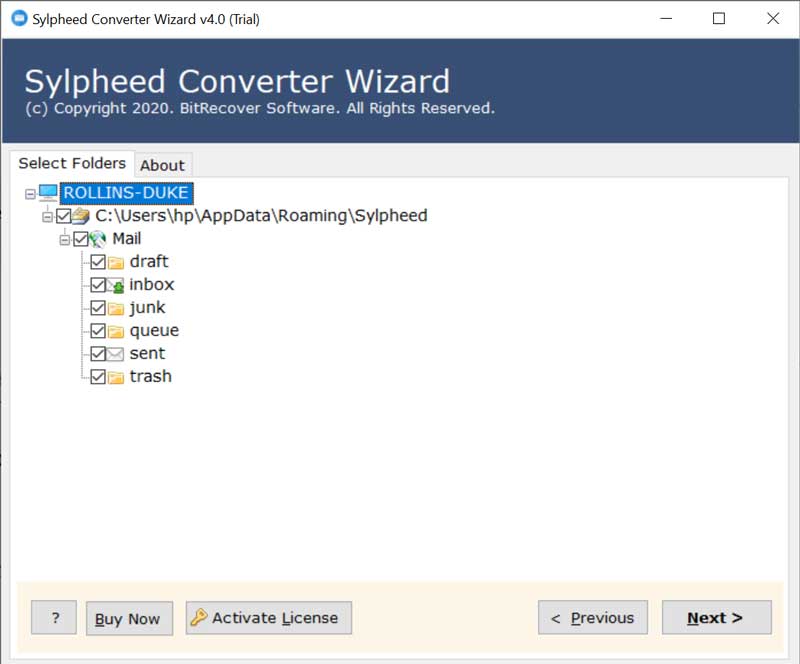Screen dimensions: 800x664
Task: Uncheck the C:\Users\hp\AppData path checkbox
Action: [63, 216]
